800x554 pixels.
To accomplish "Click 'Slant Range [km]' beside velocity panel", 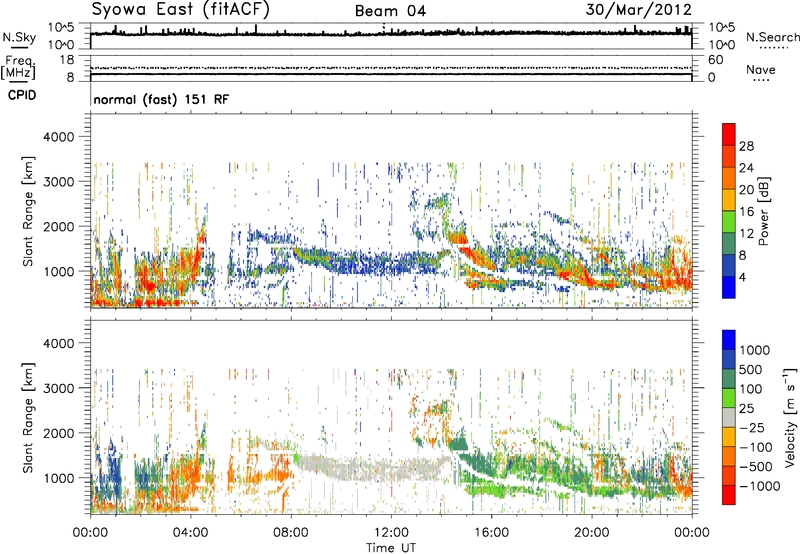I will coord(28,418).
